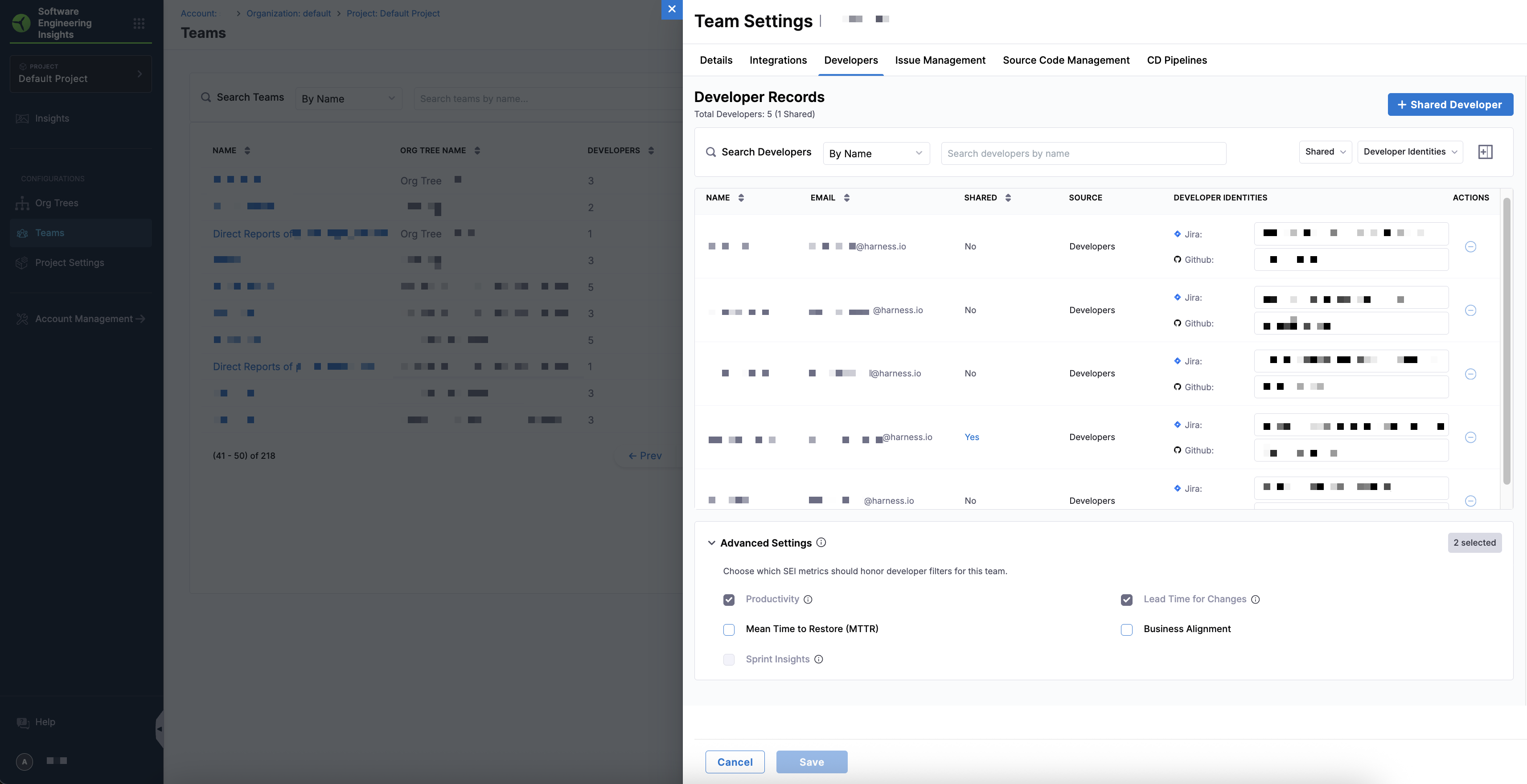Open the Org Trees sidebar icon

[x=23, y=203]
